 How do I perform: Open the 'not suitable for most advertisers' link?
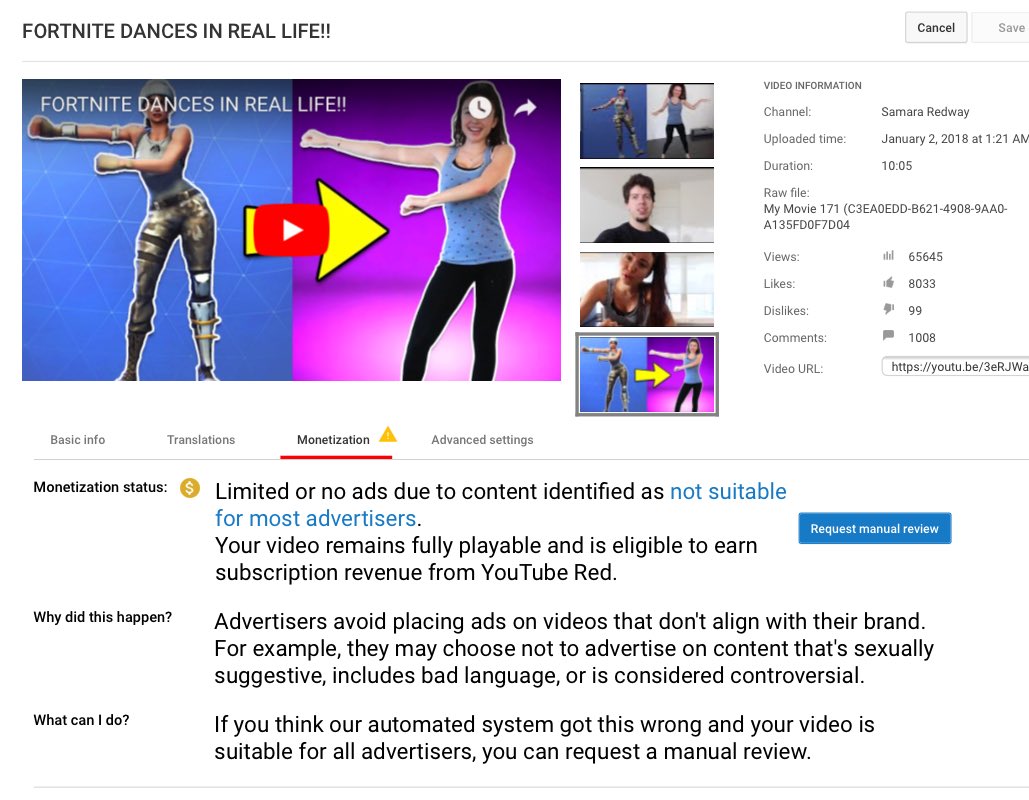click(x=501, y=505)
